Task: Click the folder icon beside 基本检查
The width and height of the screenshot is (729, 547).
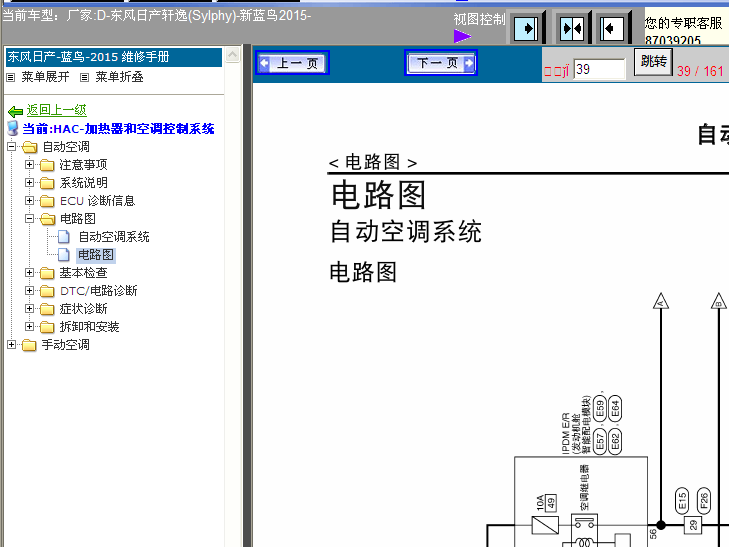Action: click(x=47, y=273)
